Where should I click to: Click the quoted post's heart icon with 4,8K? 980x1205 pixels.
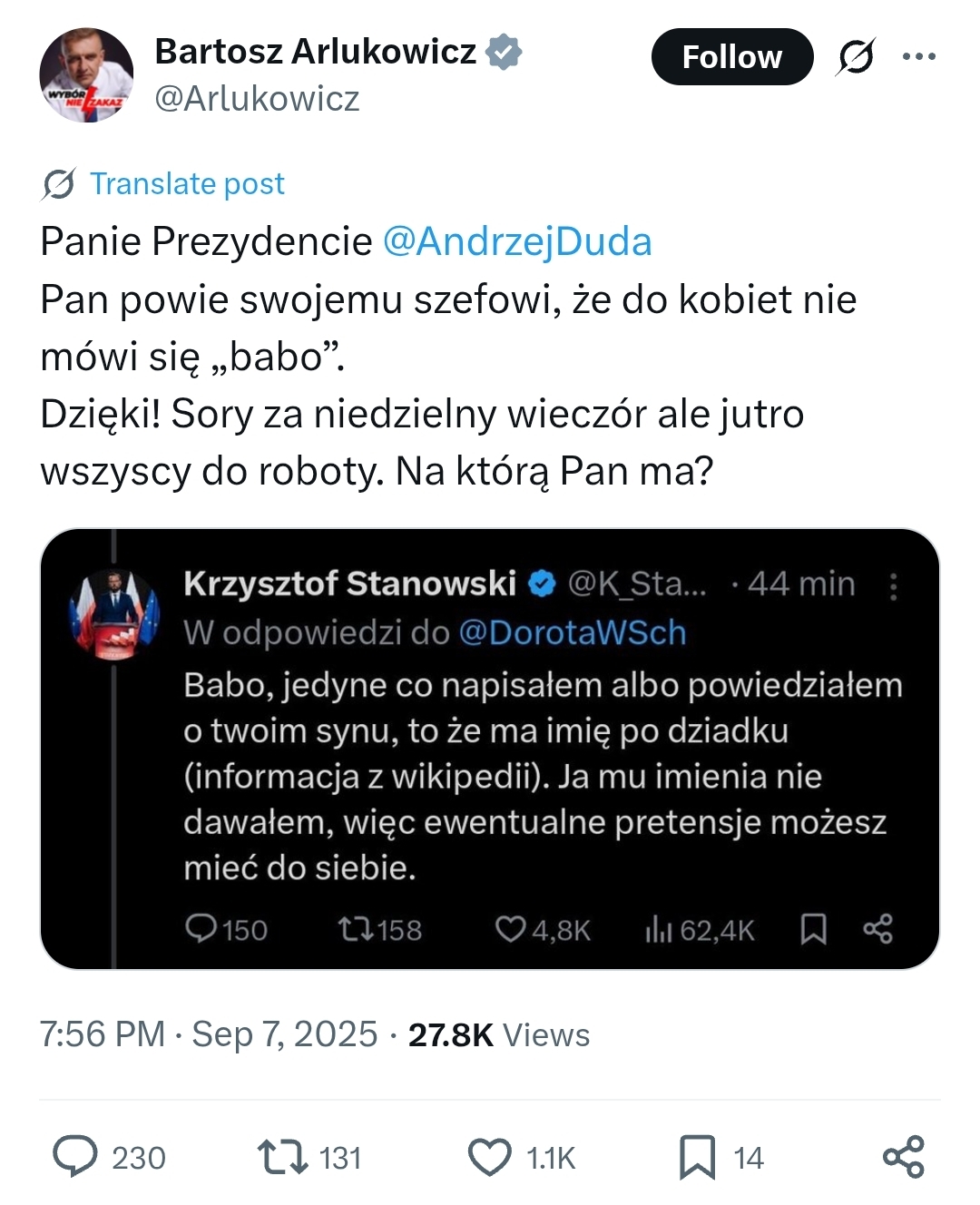coord(511,928)
